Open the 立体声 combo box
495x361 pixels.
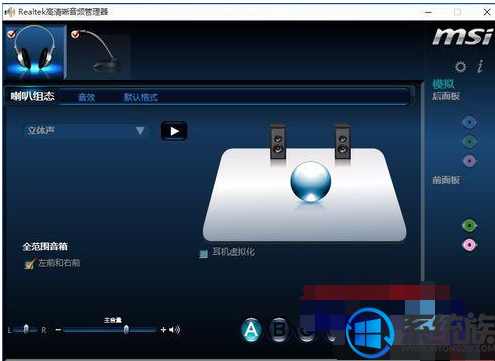click(85, 131)
